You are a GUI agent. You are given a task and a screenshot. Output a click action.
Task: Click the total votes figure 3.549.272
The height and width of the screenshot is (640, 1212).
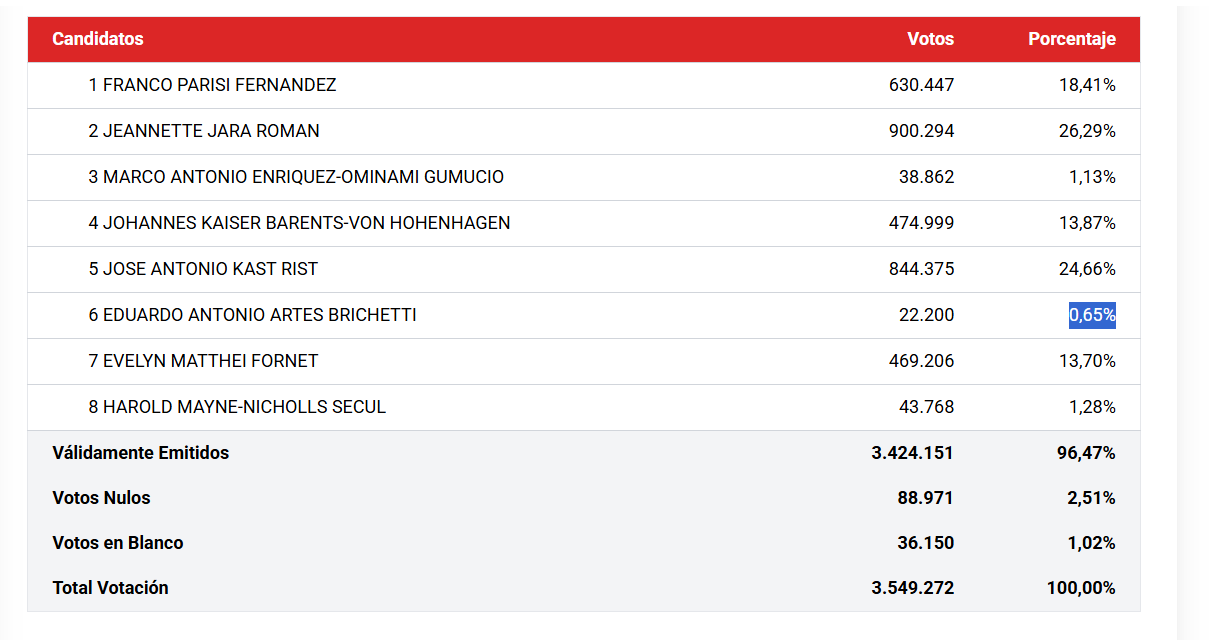[x=912, y=588]
